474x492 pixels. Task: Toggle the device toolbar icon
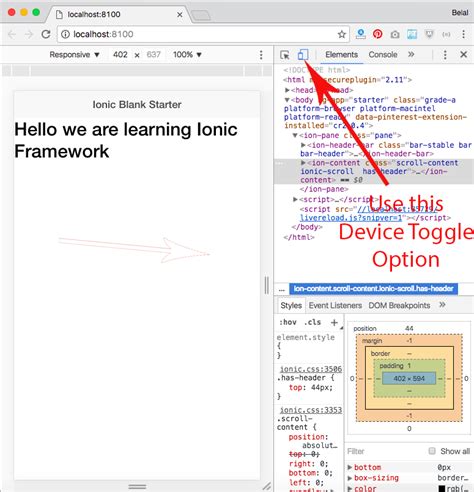pos(303,54)
